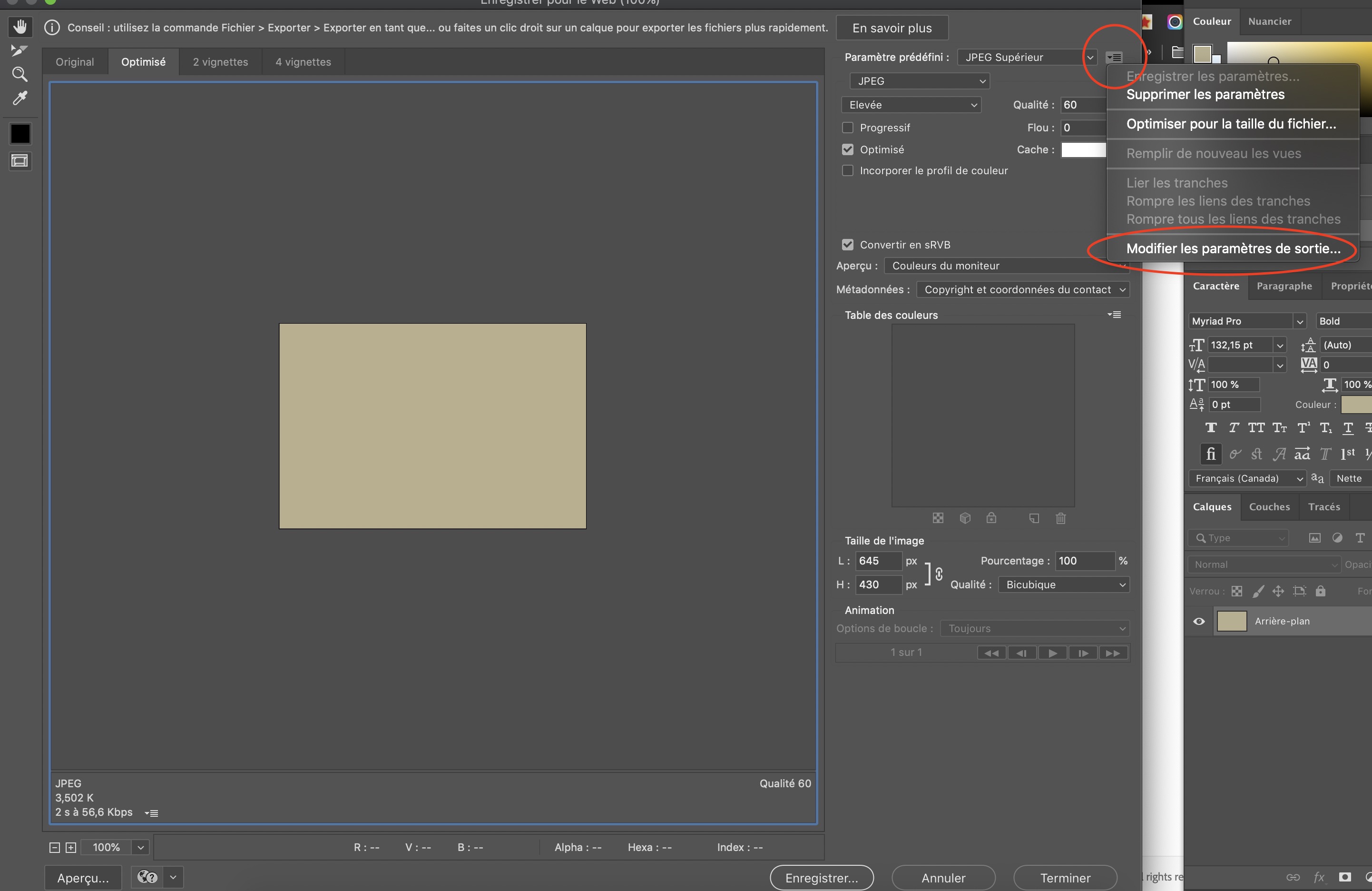Switch to the Original preview tab
Screen dimensions: 1372x891
74,62
